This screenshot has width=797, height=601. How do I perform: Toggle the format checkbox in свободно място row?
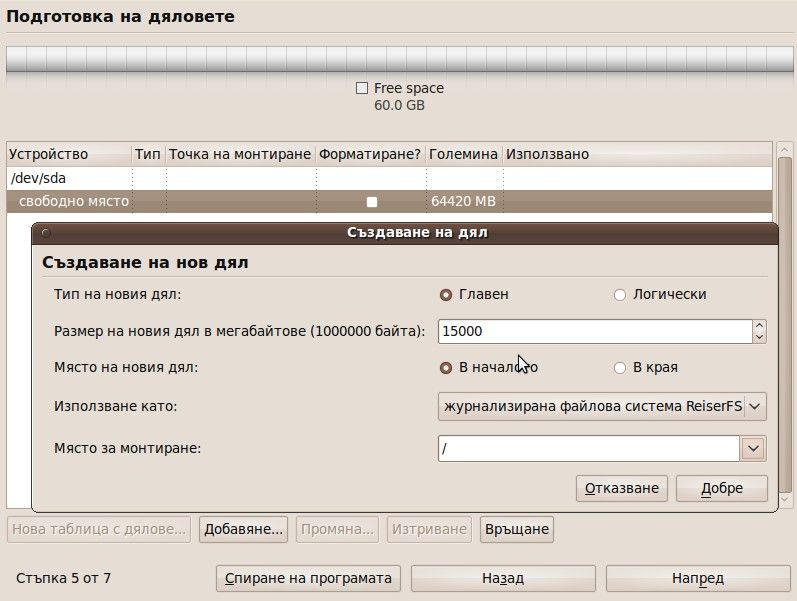pos(372,202)
